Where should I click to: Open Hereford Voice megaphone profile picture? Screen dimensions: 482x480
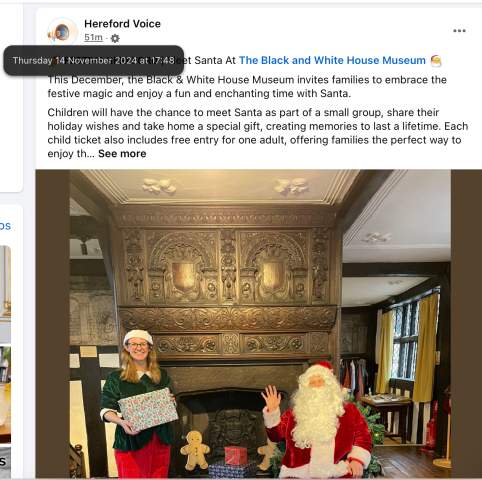62,32
